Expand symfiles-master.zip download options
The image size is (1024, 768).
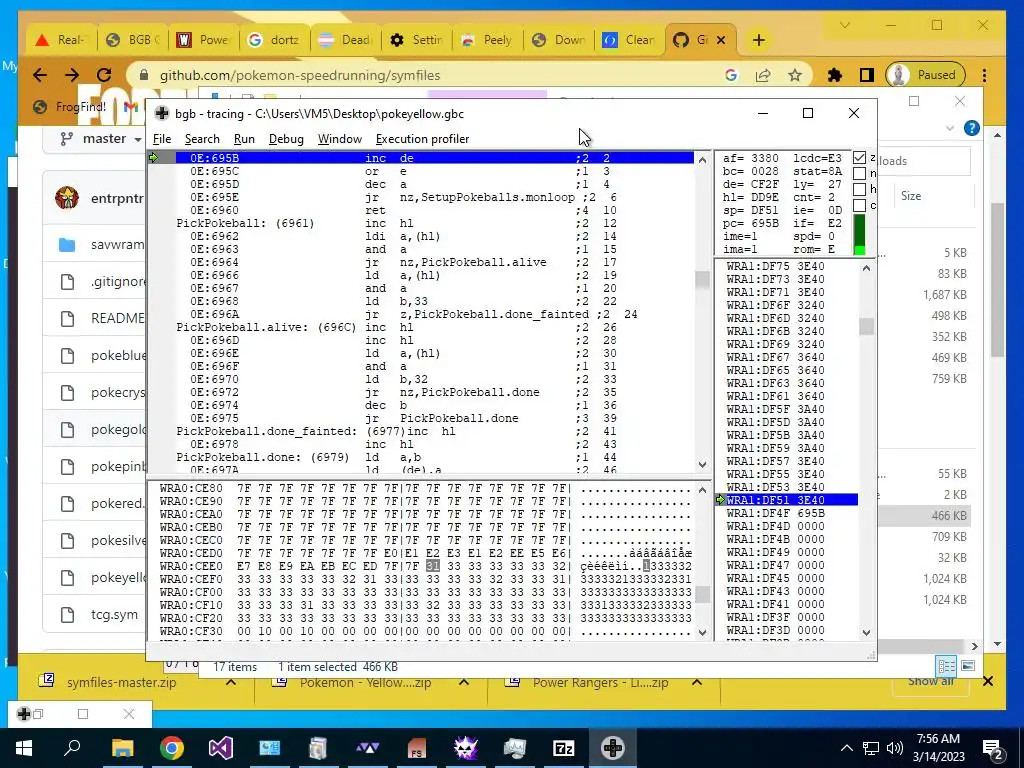click(231, 682)
